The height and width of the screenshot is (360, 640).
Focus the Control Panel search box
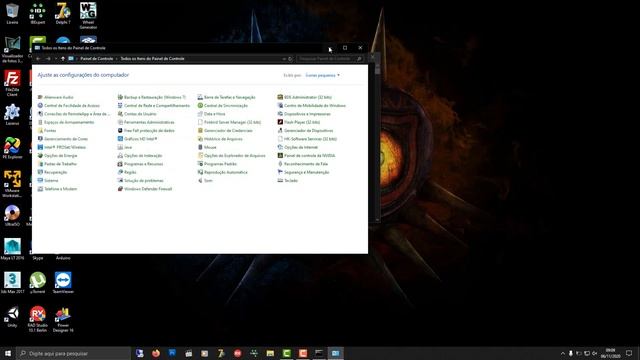click(x=329, y=59)
